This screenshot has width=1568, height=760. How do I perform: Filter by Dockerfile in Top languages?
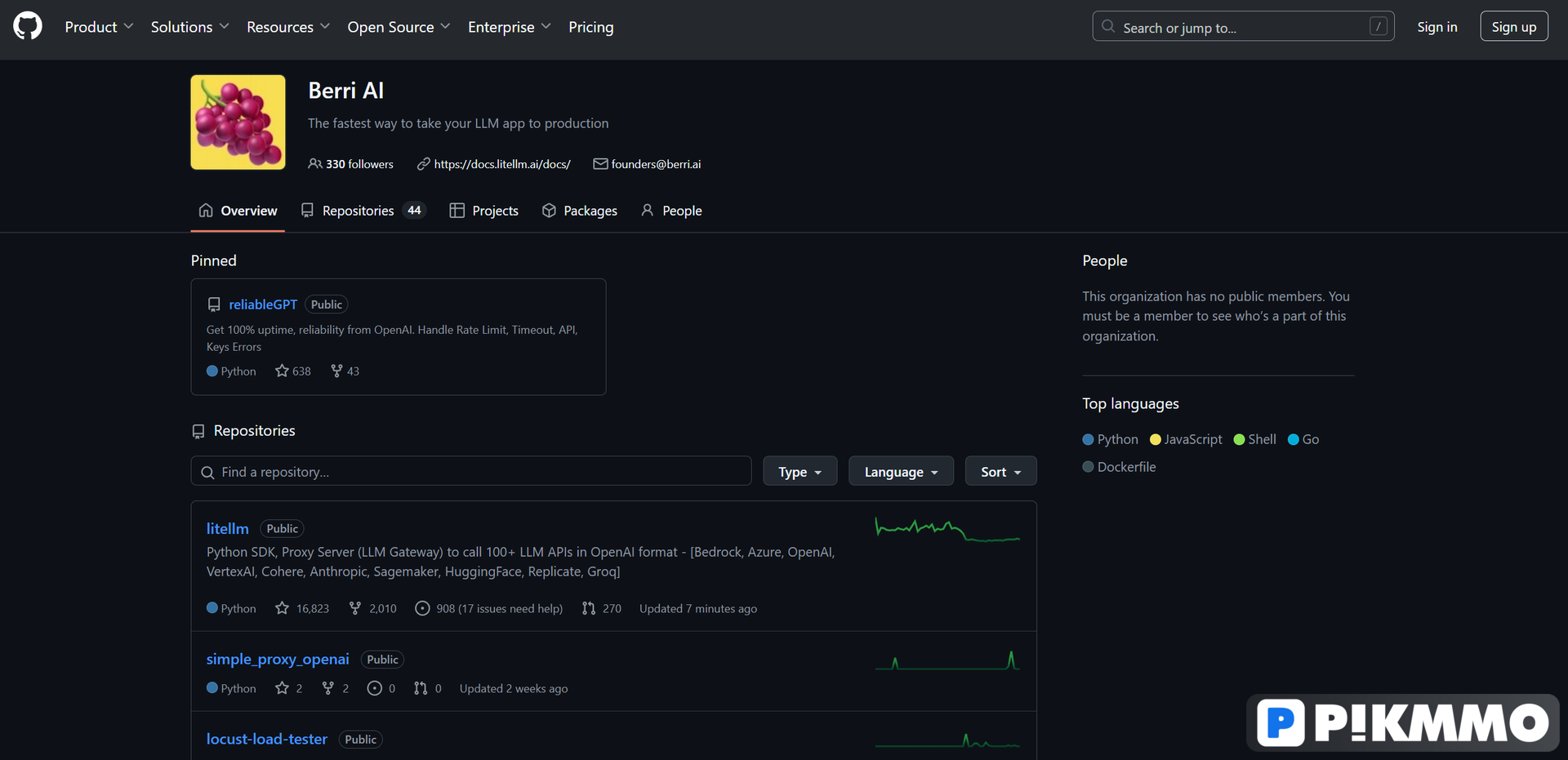(1119, 467)
